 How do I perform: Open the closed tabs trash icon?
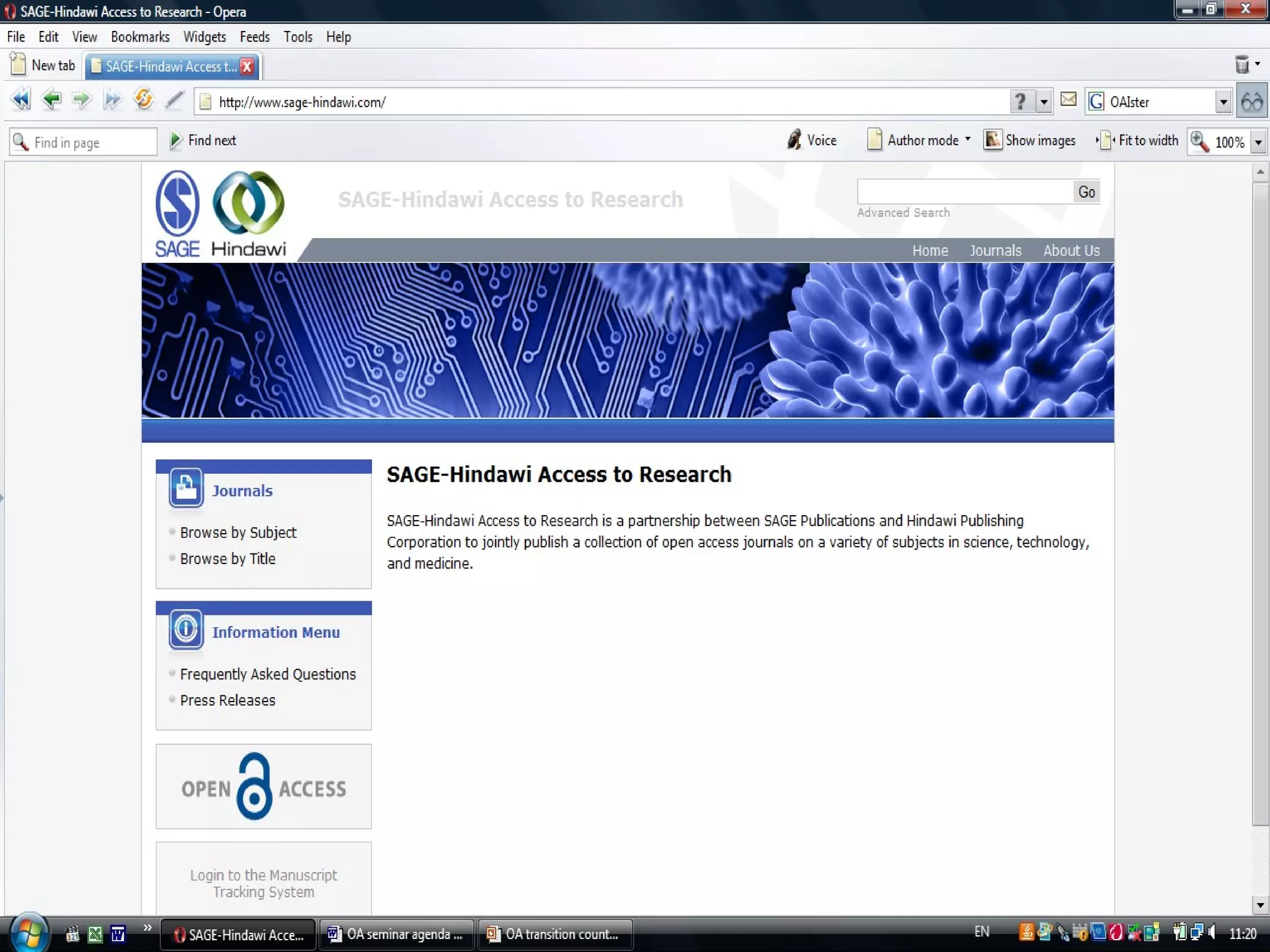[1242, 64]
